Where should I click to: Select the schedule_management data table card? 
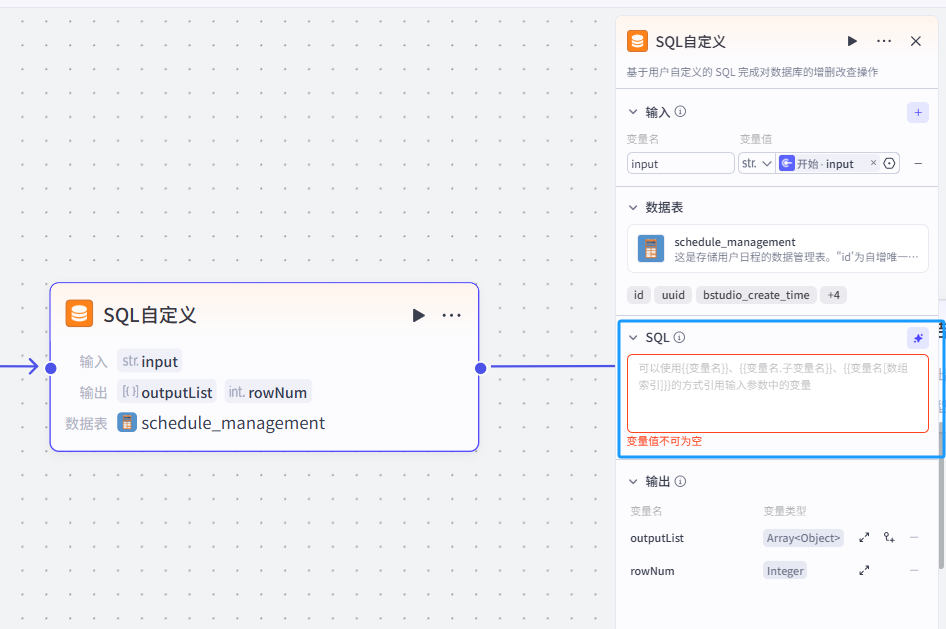(777, 249)
